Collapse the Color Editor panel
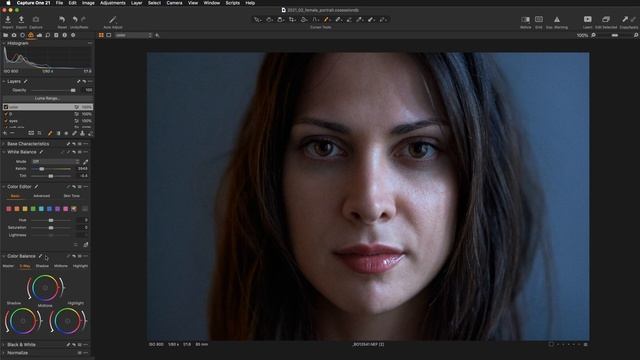The width and height of the screenshot is (640, 360). (4, 187)
